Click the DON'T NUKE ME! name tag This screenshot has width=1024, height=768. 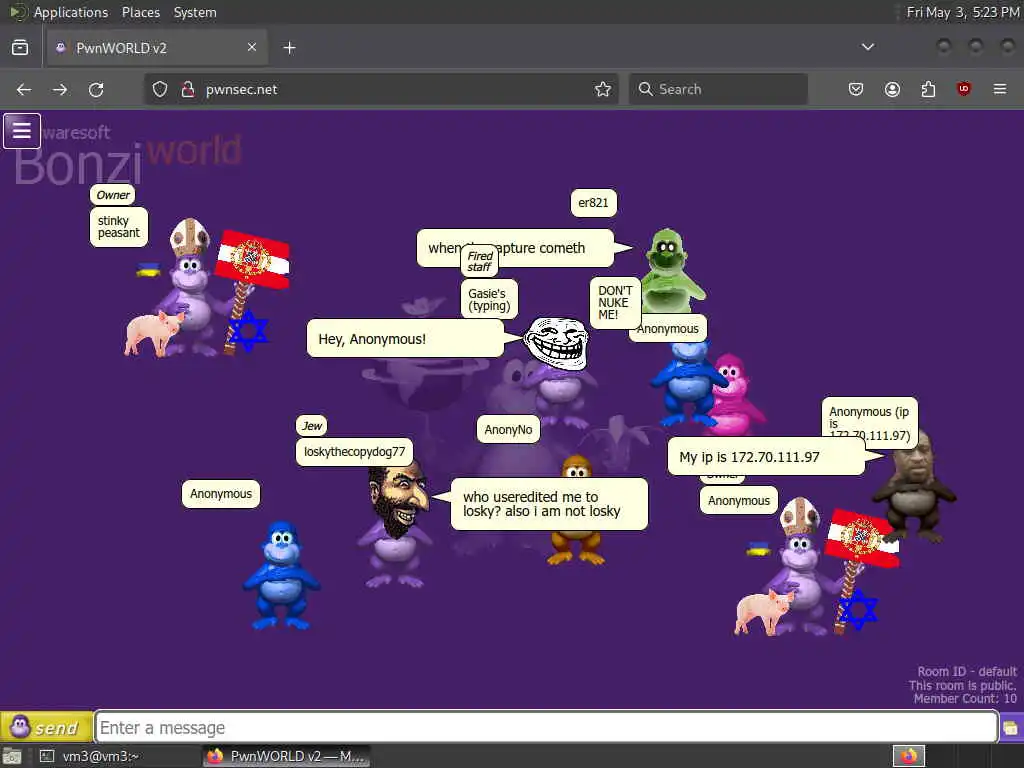(x=615, y=302)
